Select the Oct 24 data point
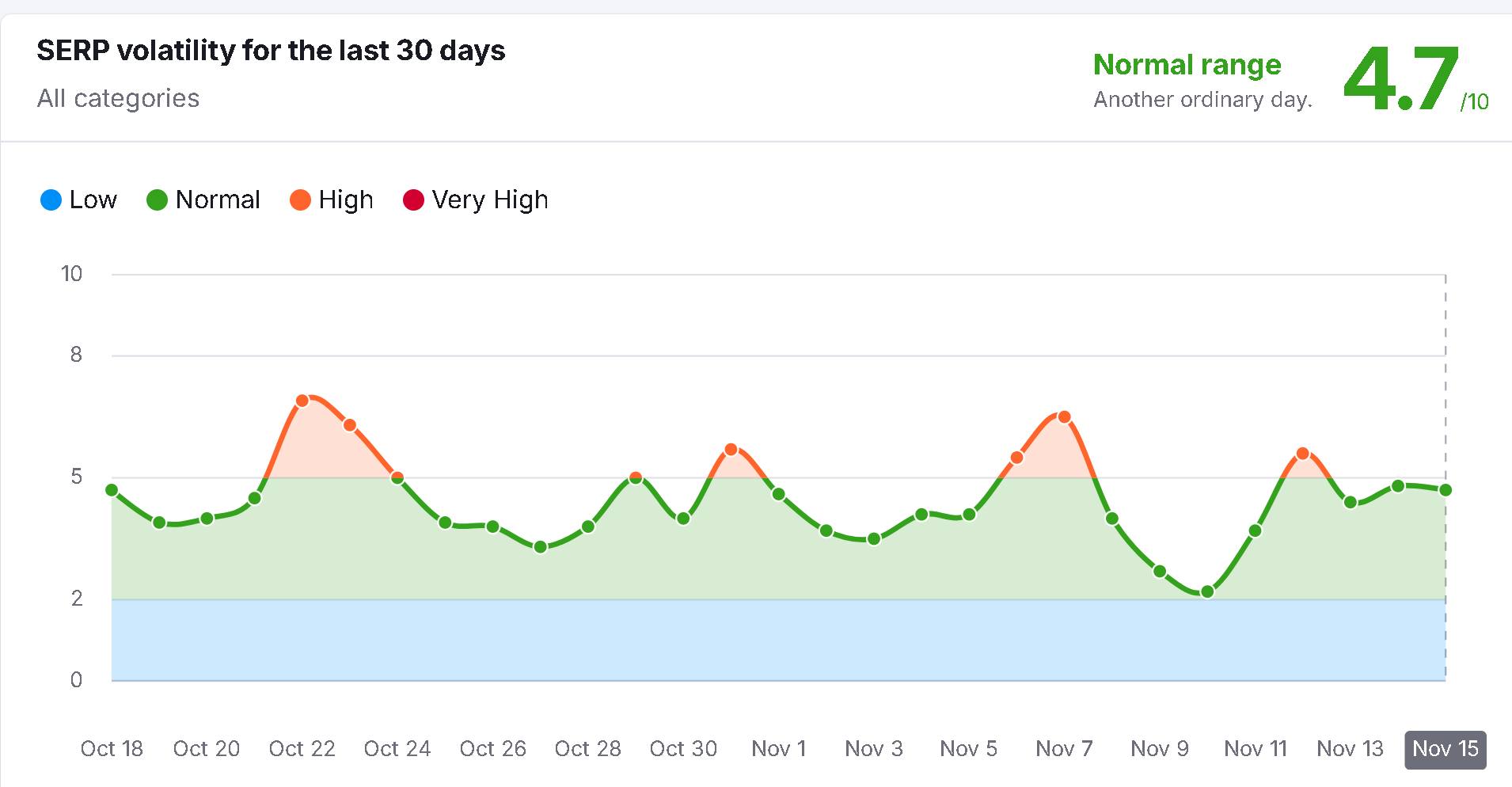Viewport: 1512px width, 787px height. pyautogui.click(x=397, y=477)
